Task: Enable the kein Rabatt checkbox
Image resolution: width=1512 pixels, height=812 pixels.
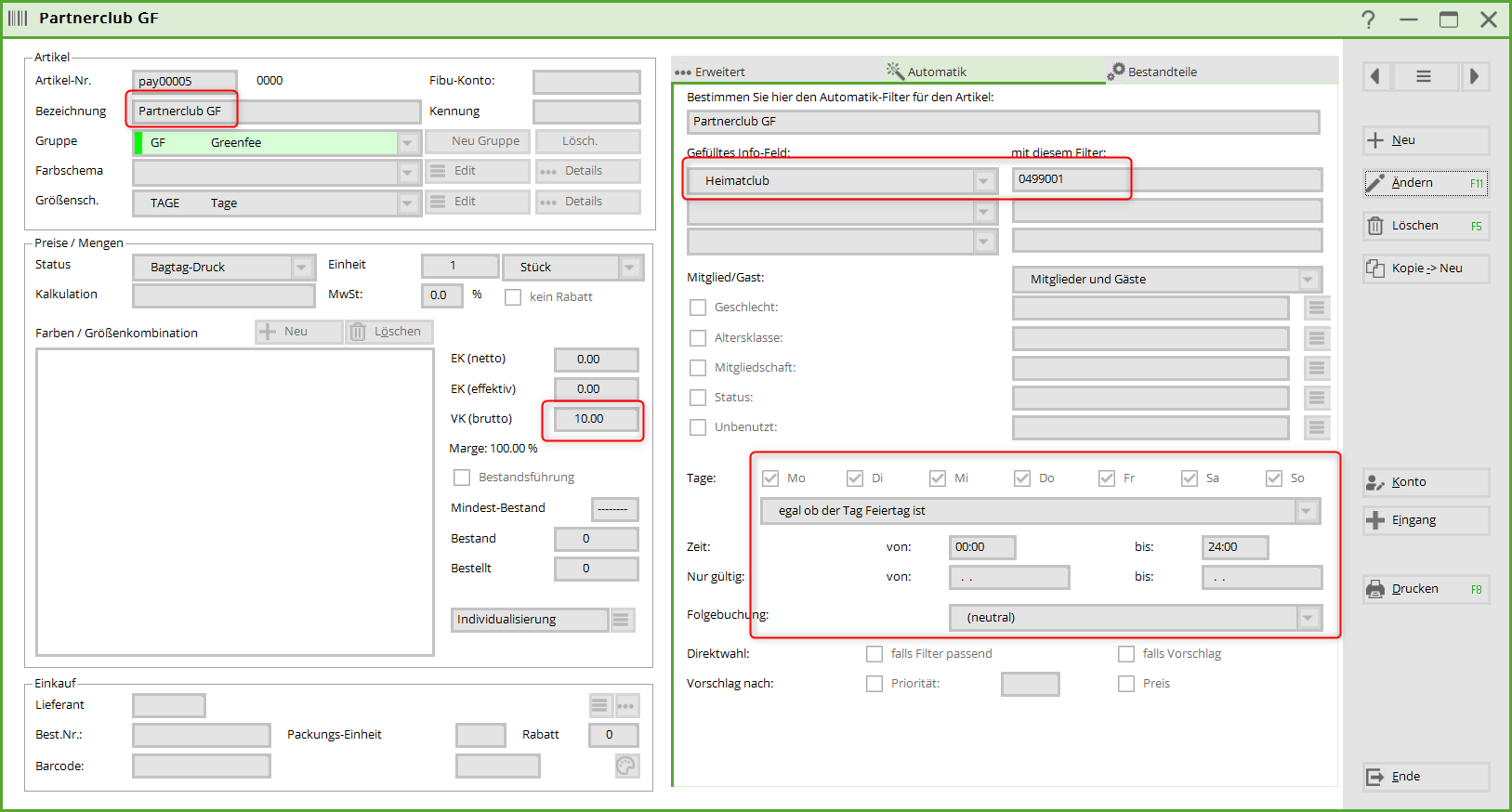Action: 513,297
